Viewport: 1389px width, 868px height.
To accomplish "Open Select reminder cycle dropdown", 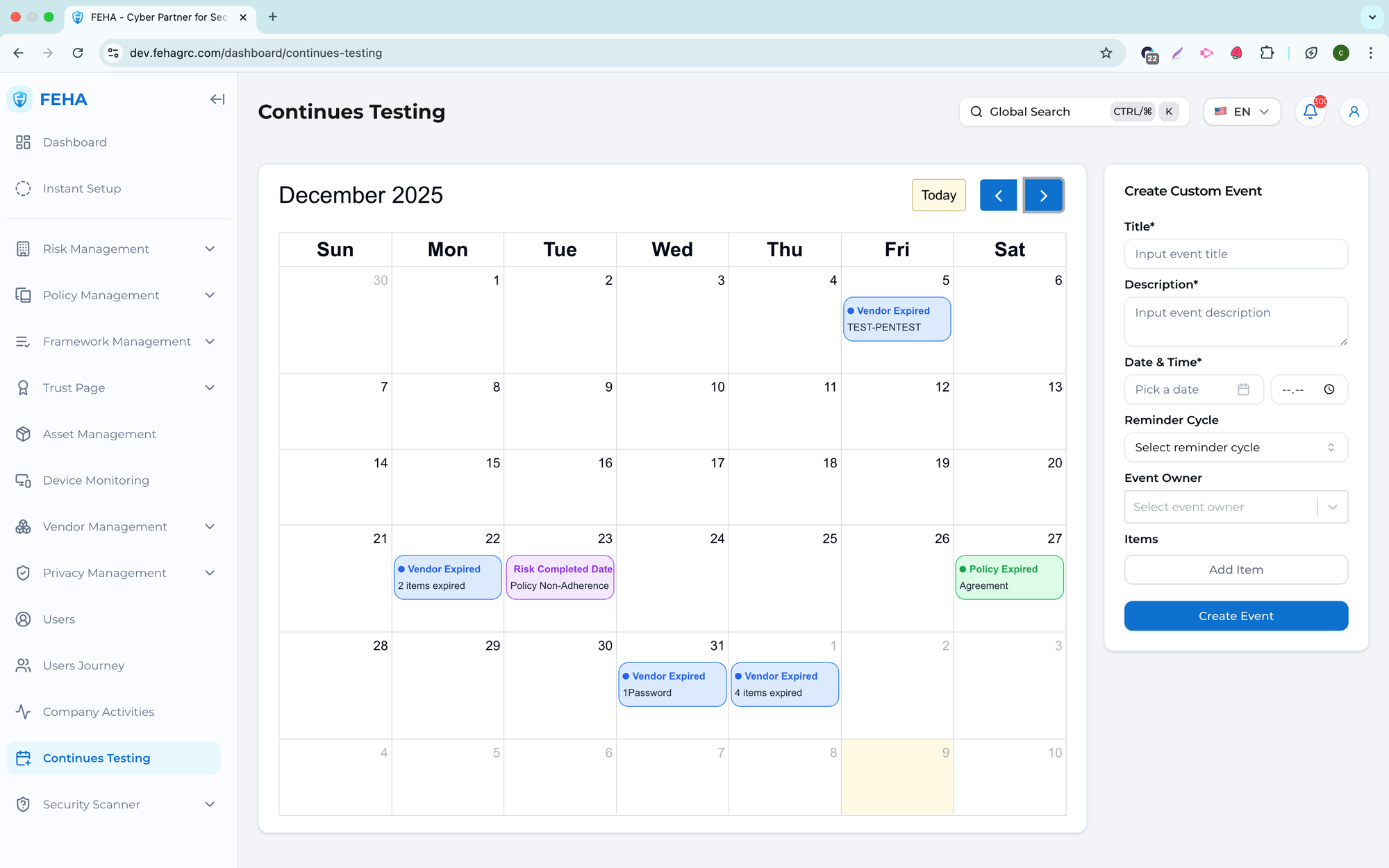I will tap(1236, 447).
